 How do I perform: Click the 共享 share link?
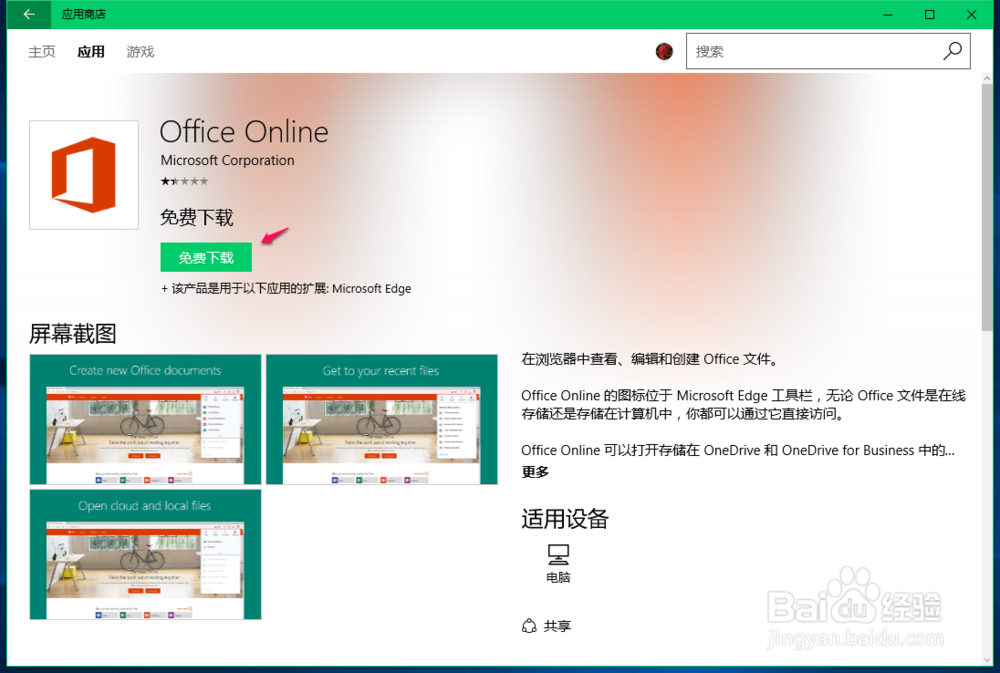pyautogui.click(x=557, y=626)
